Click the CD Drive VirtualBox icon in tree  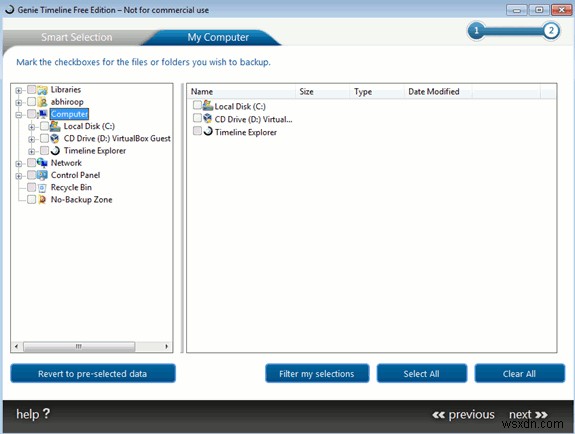pyautogui.click(x=55, y=139)
